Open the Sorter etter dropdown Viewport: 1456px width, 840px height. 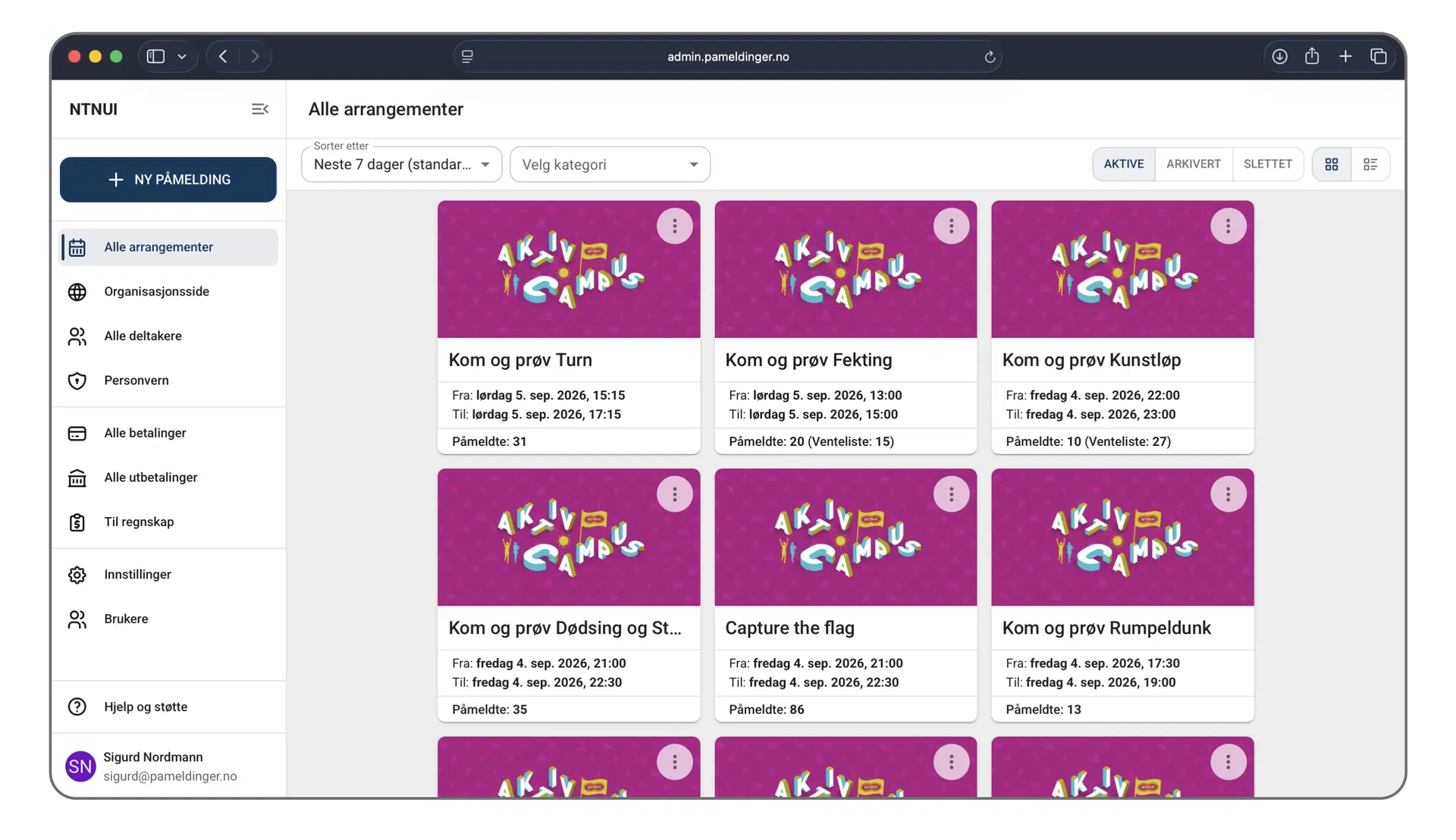point(402,165)
